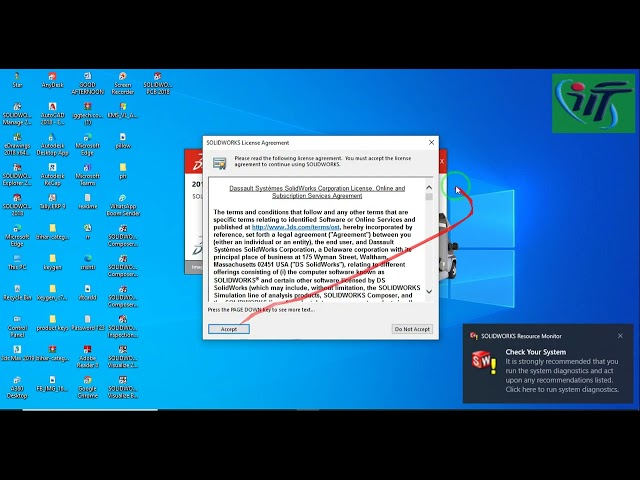Select the SOLIDWORKS Visualize B... icon
The width and height of the screenshot is (640, 480).
122,387
